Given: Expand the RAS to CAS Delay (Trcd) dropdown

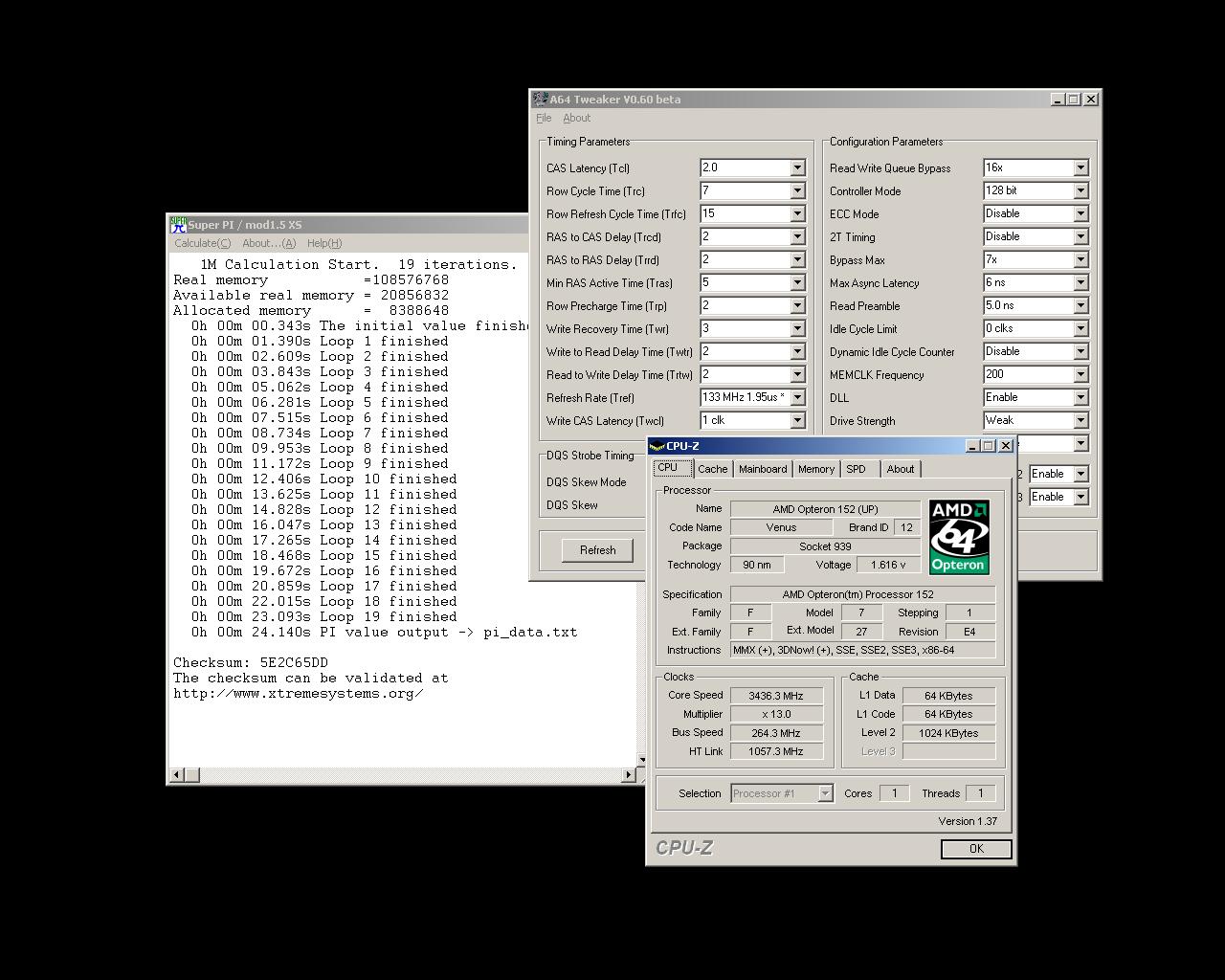Looking at the screenshot, I should (x=797, y=236).
